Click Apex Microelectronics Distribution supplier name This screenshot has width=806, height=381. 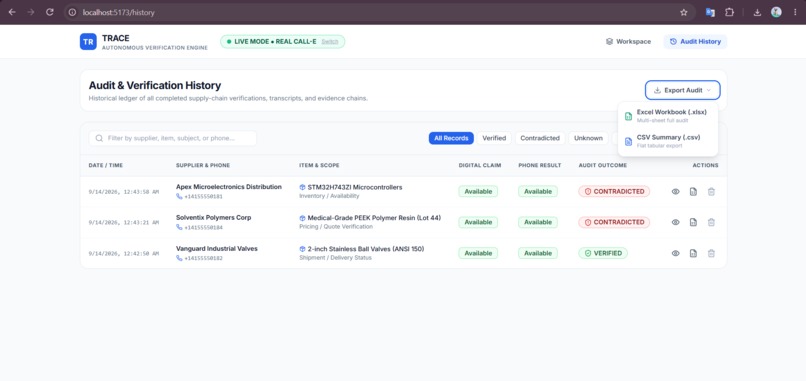coord(229,187)
